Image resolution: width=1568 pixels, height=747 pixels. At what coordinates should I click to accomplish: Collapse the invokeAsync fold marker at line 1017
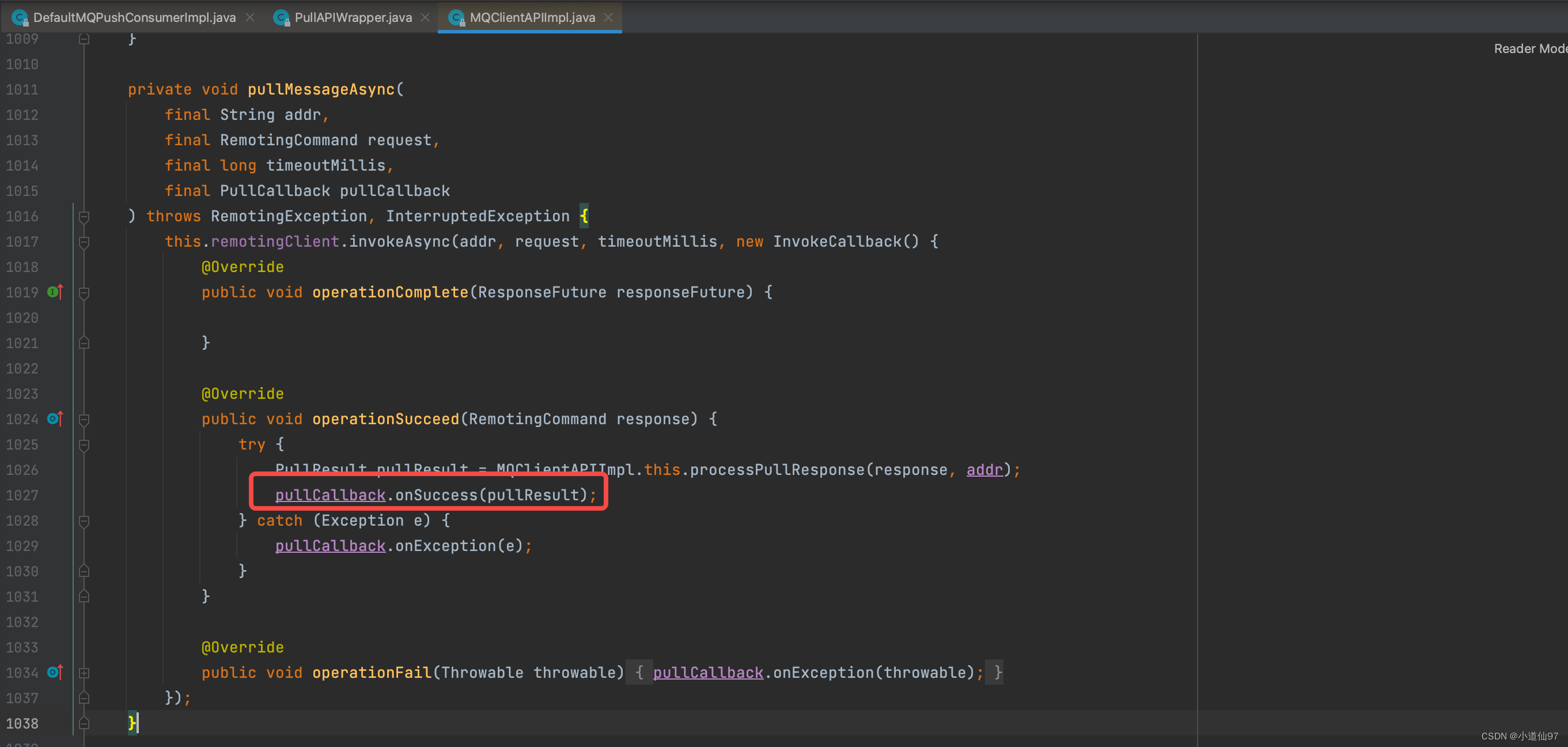click(84, 242)
